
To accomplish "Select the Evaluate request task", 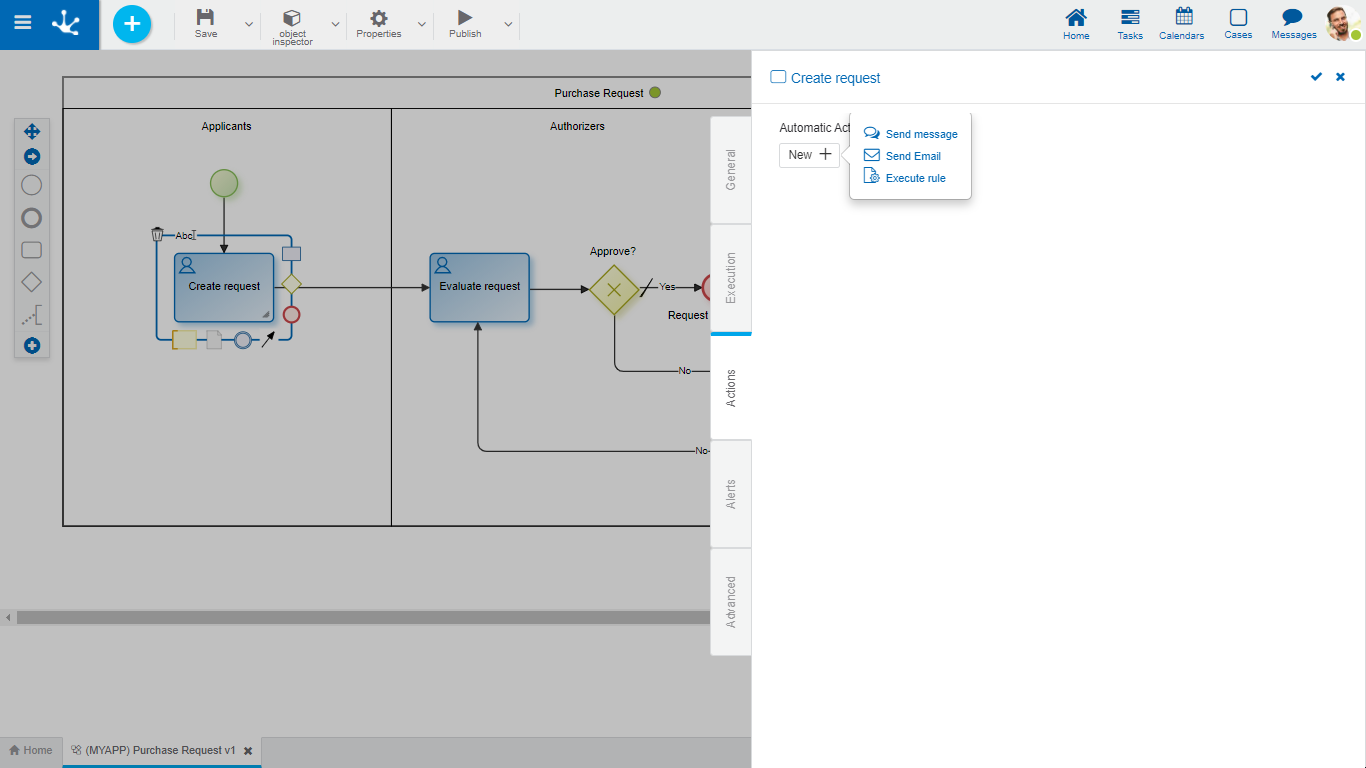I will (x=480, y=287).
